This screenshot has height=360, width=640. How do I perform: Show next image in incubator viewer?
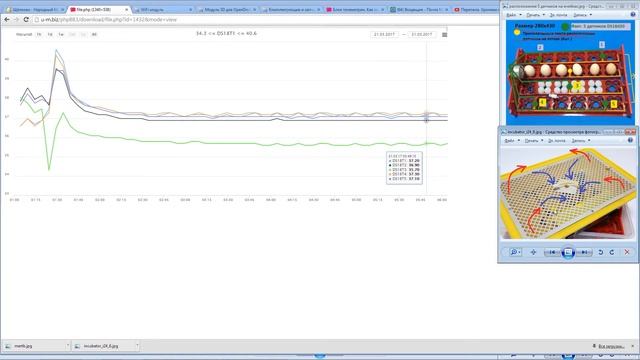click(x=584, y=252)
